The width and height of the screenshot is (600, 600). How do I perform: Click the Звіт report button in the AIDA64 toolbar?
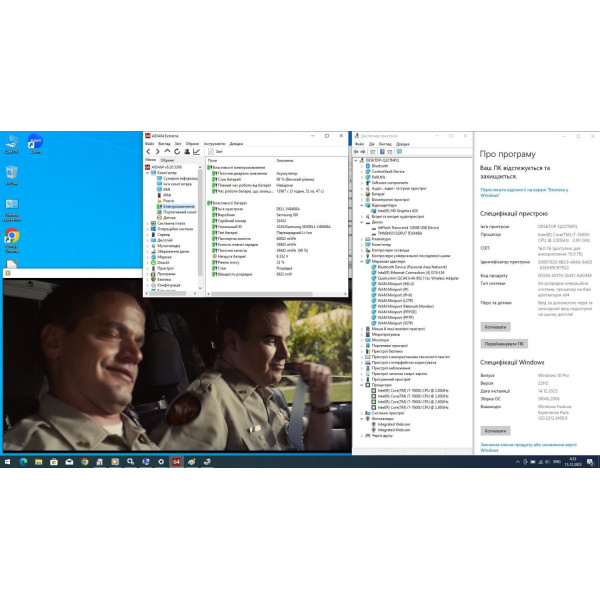pos(215,152)
